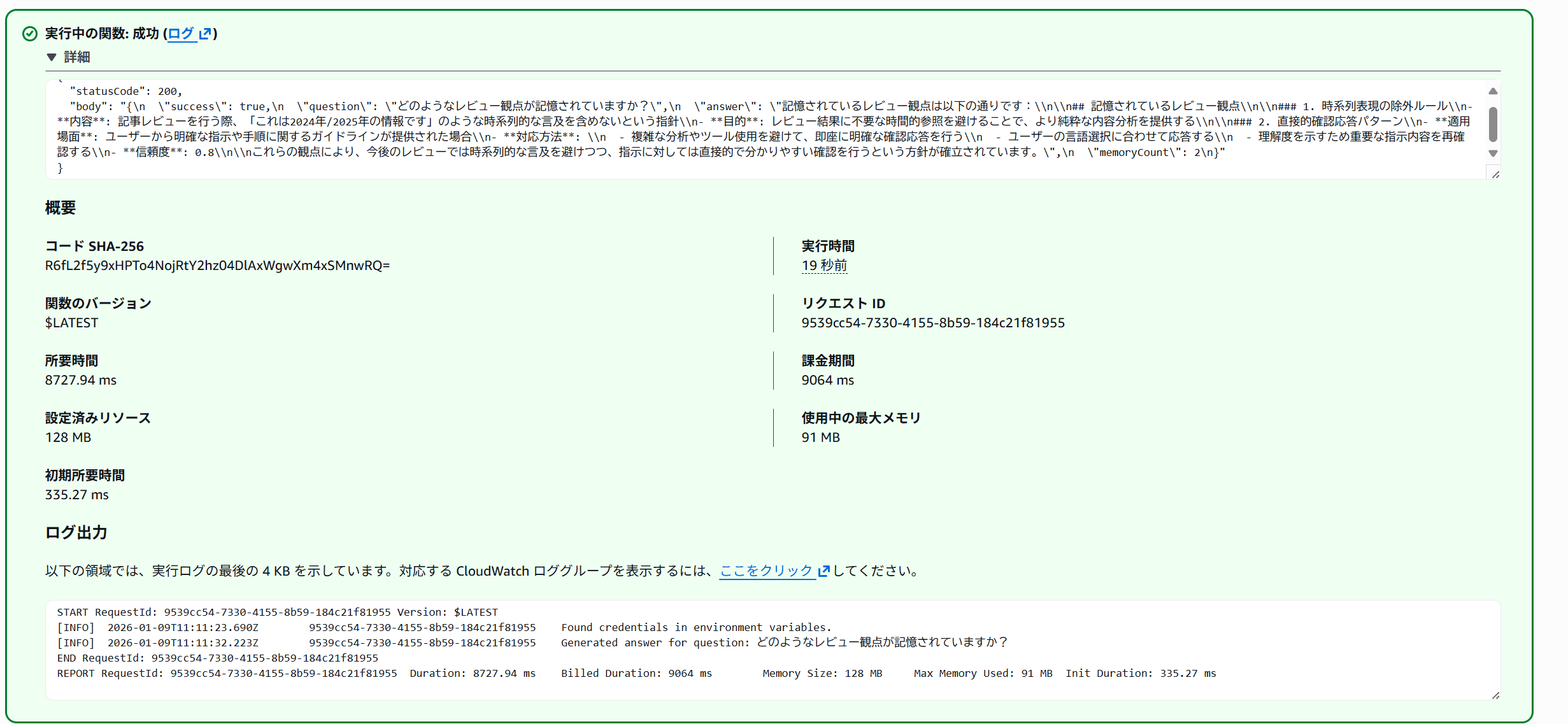Screen dimensions: 1568x724
Task: Click inside the JSON response text area
Action: [764, 129]
